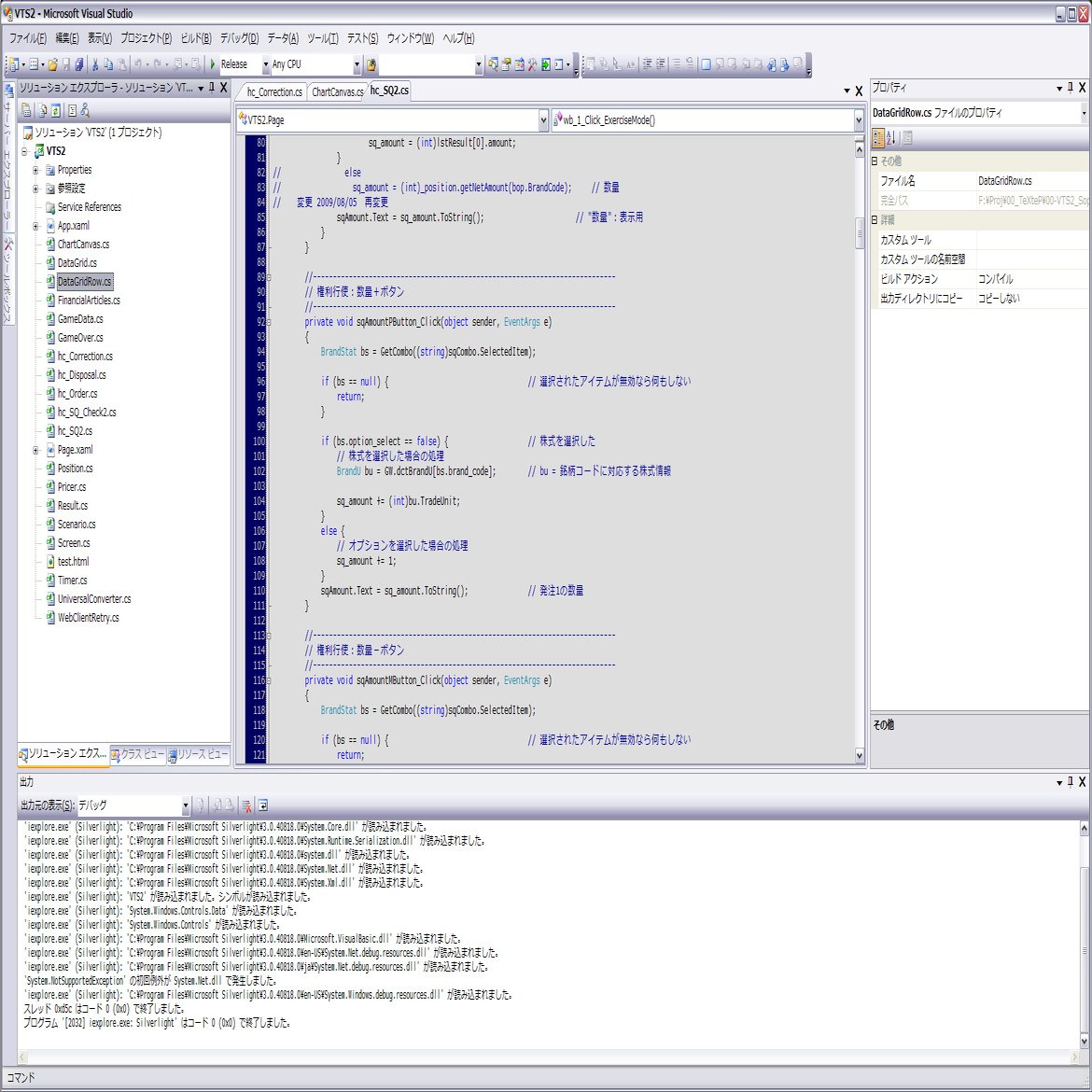Open wb_1_Click_ExerciseMode member dropdown

click(x=859, y=120)
